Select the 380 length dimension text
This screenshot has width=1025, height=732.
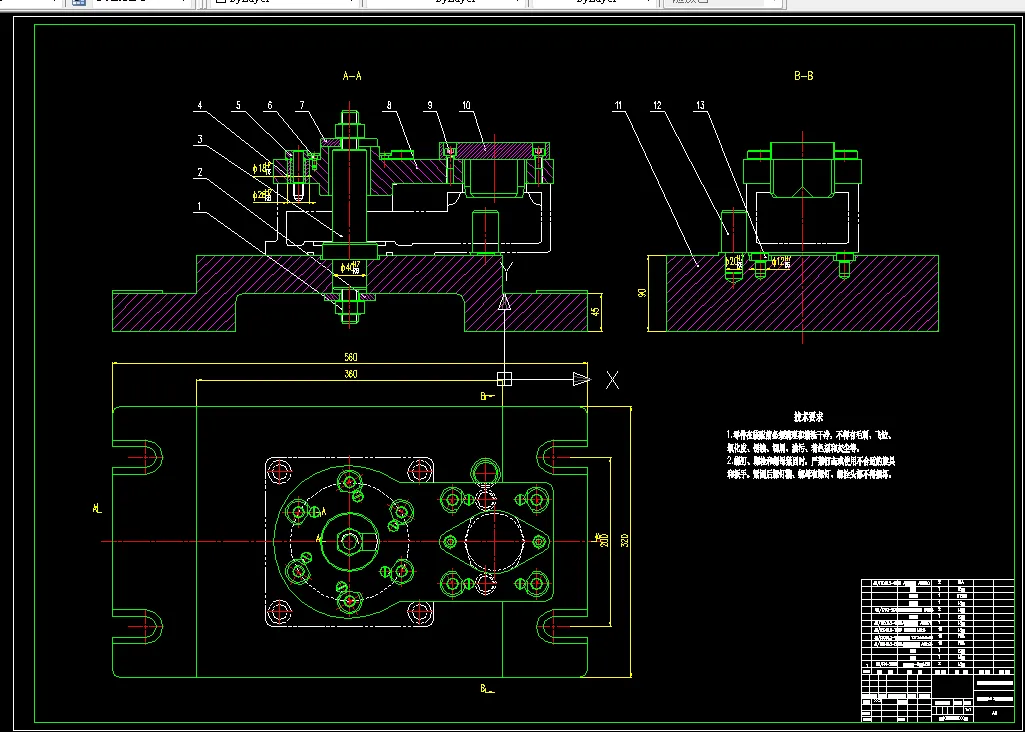[x=351, y=374]
